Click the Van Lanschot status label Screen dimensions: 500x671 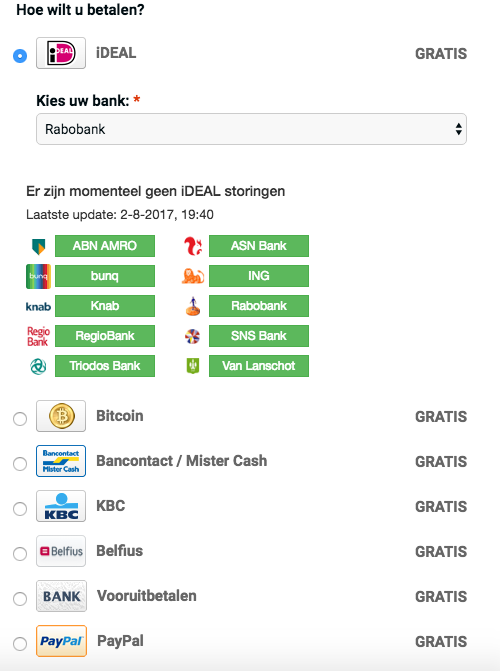259,366
